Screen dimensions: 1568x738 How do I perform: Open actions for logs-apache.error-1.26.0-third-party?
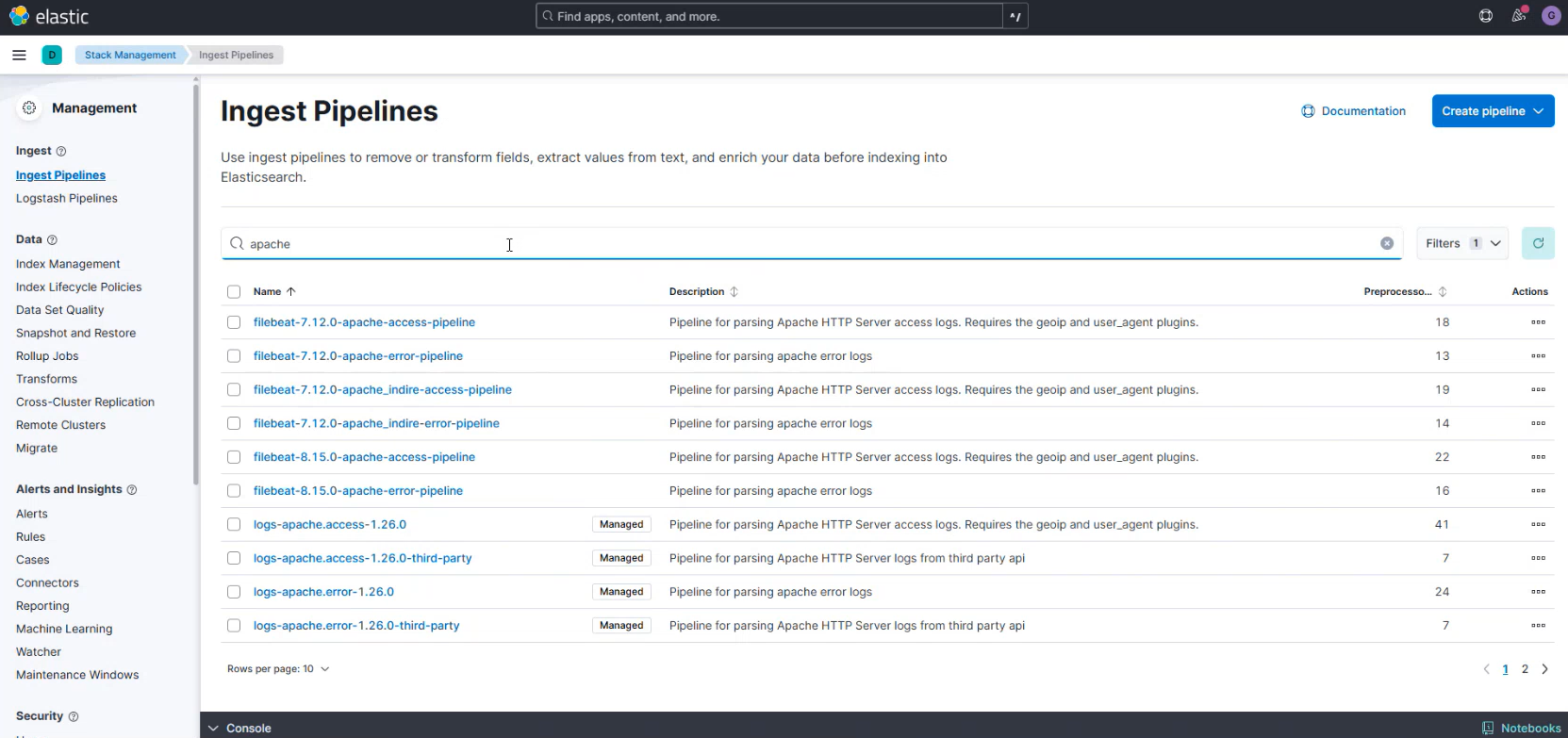click(1538, 626)
